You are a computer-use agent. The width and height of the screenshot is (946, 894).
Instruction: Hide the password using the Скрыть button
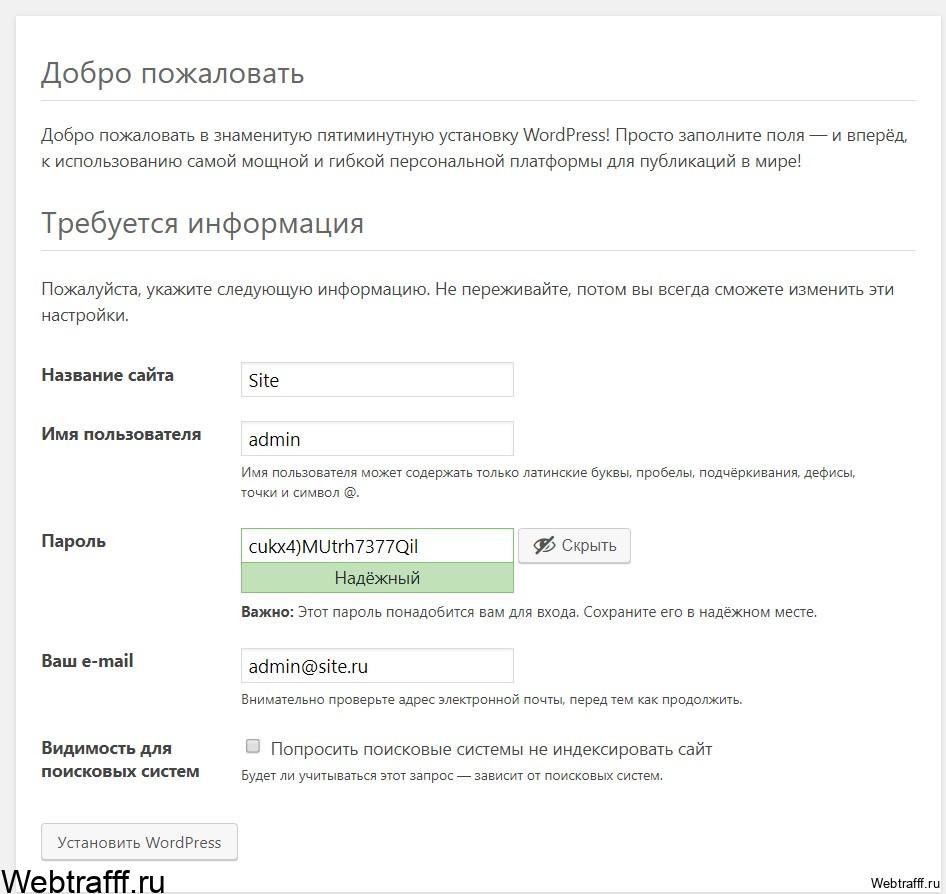(574, 546)
